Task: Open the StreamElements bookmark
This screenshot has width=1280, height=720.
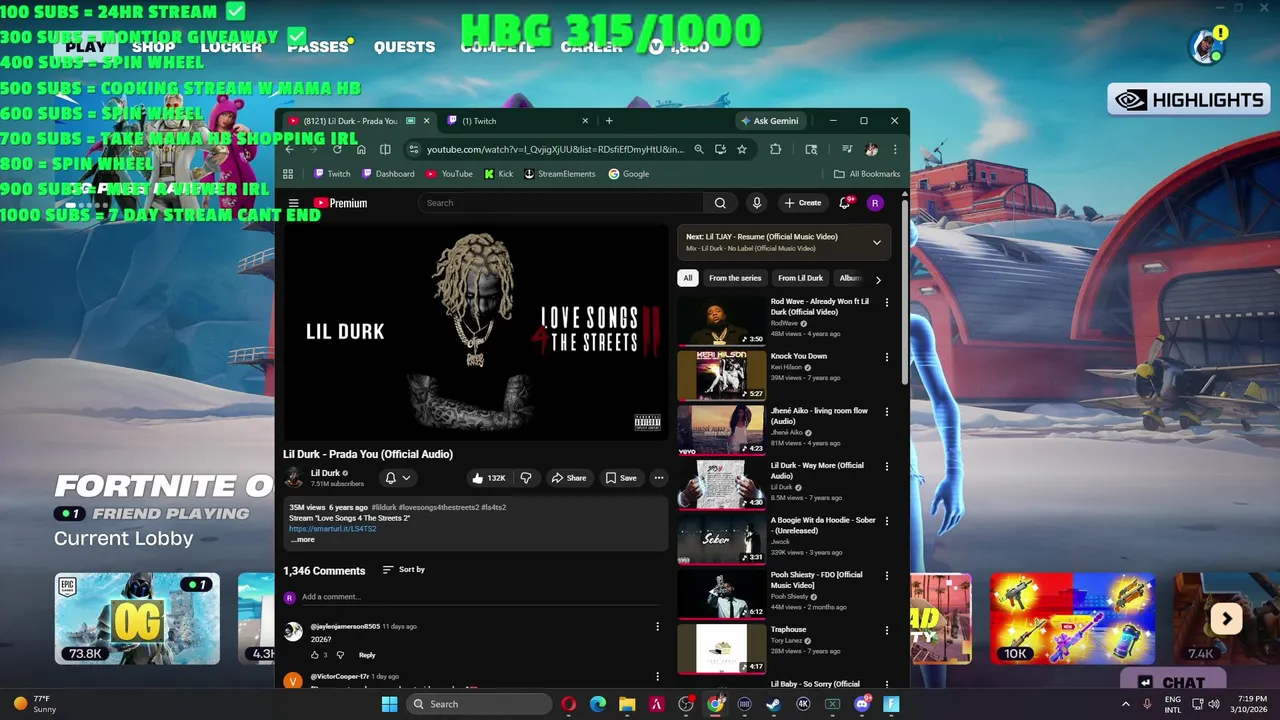Action: pyautogui.click(x=559, y=174)
